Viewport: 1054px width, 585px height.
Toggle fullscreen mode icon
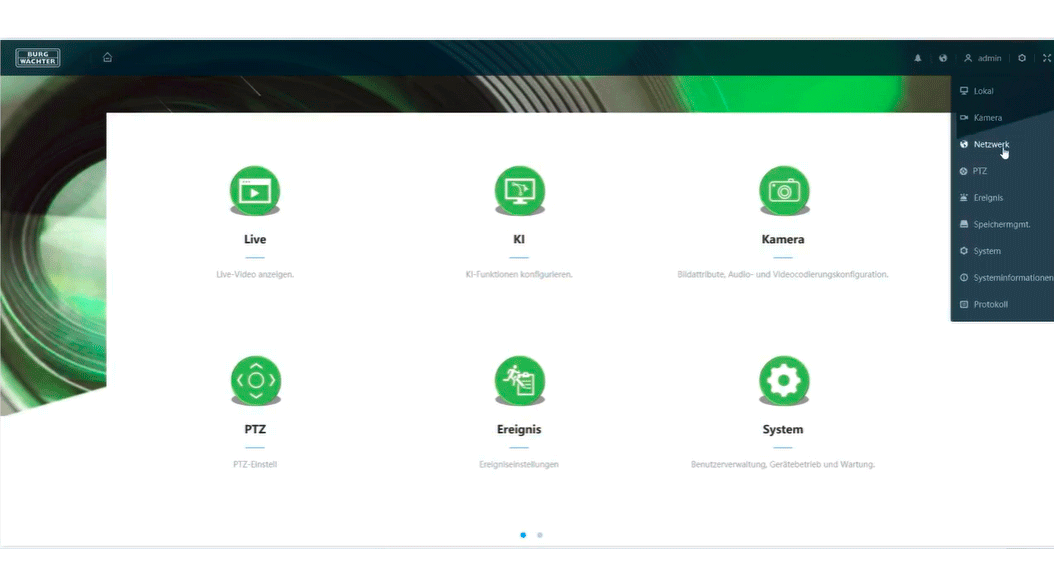tap(1046, 58)
